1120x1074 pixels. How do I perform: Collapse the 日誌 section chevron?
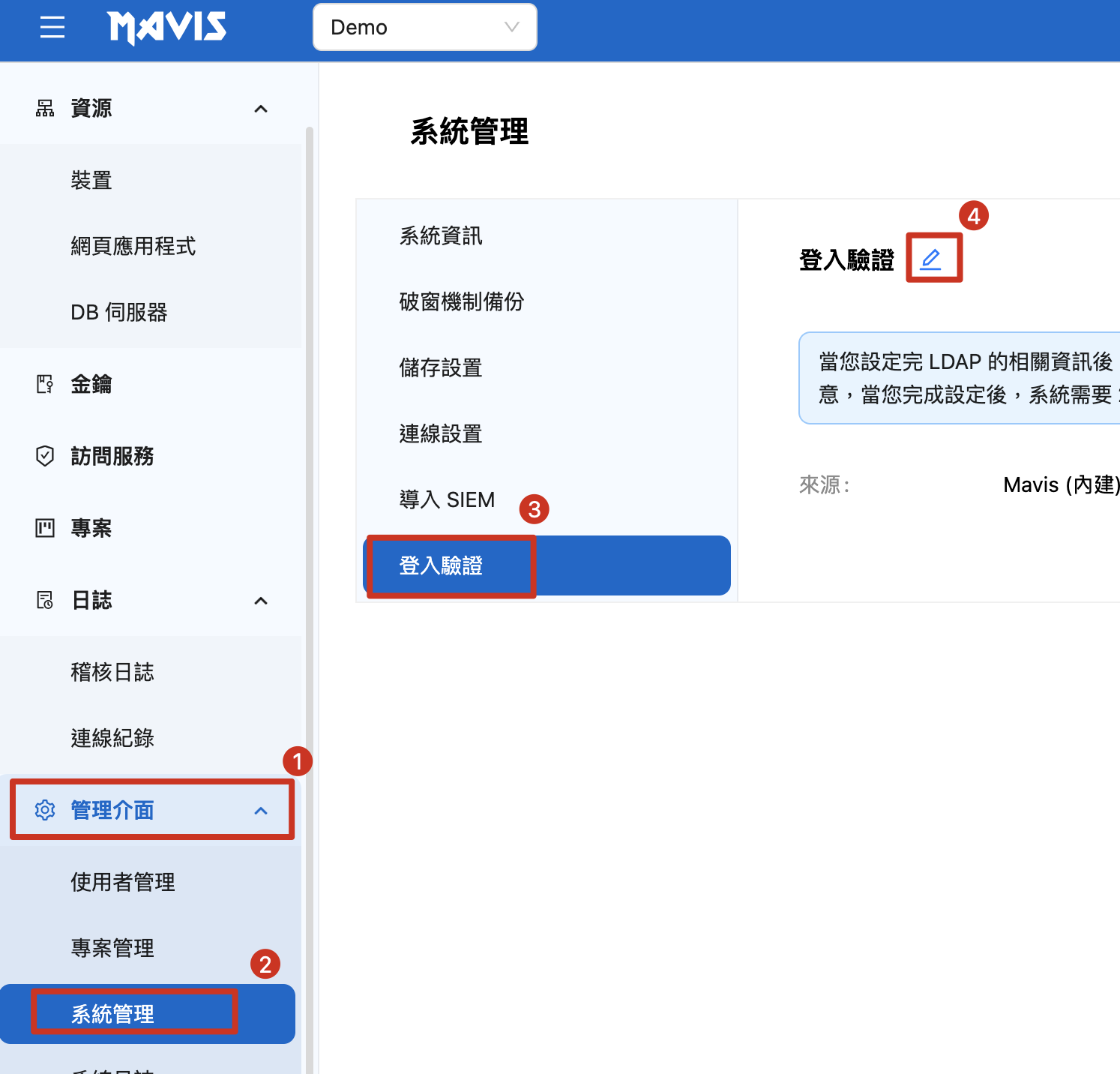pyautogui.click(x=261, y=601)
